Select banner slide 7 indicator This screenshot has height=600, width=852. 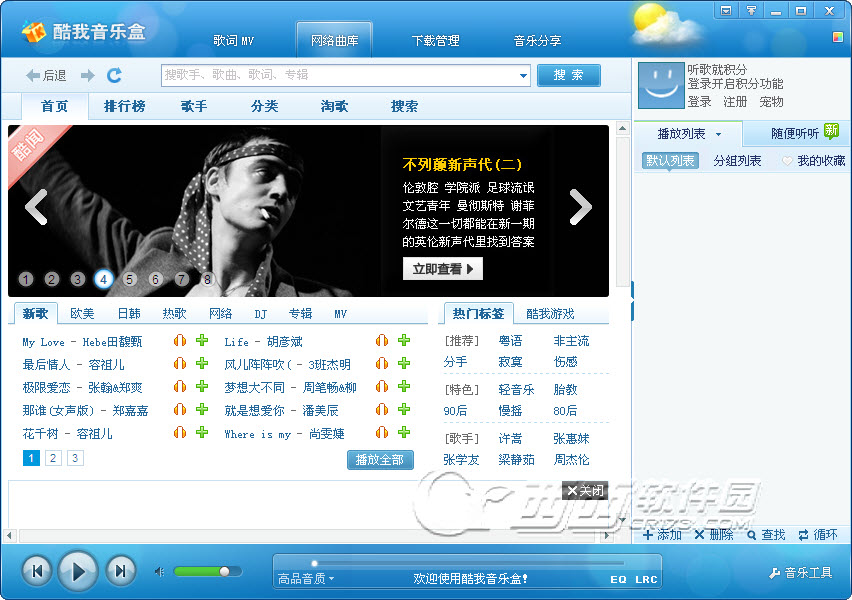(181, 279)
